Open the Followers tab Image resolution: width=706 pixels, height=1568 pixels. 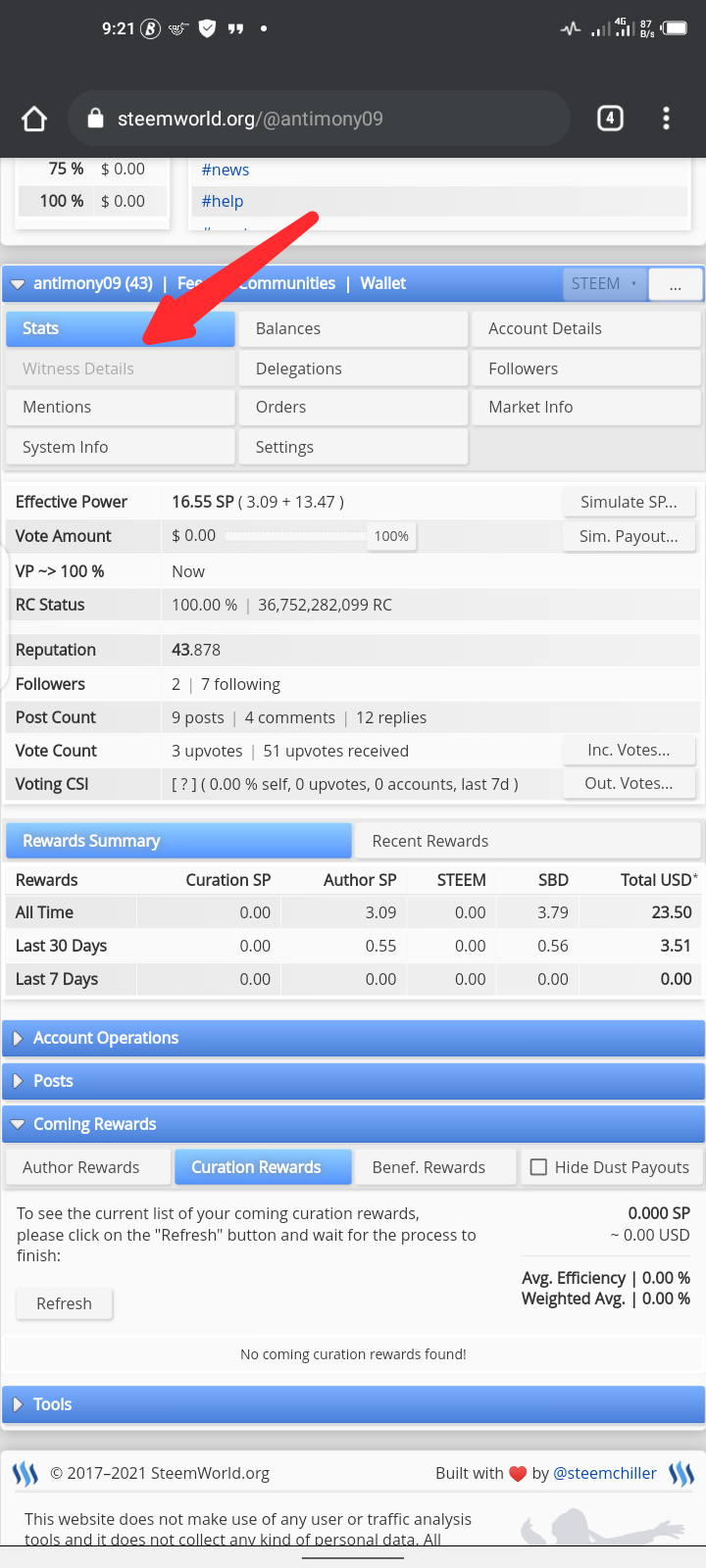[586, 368]
